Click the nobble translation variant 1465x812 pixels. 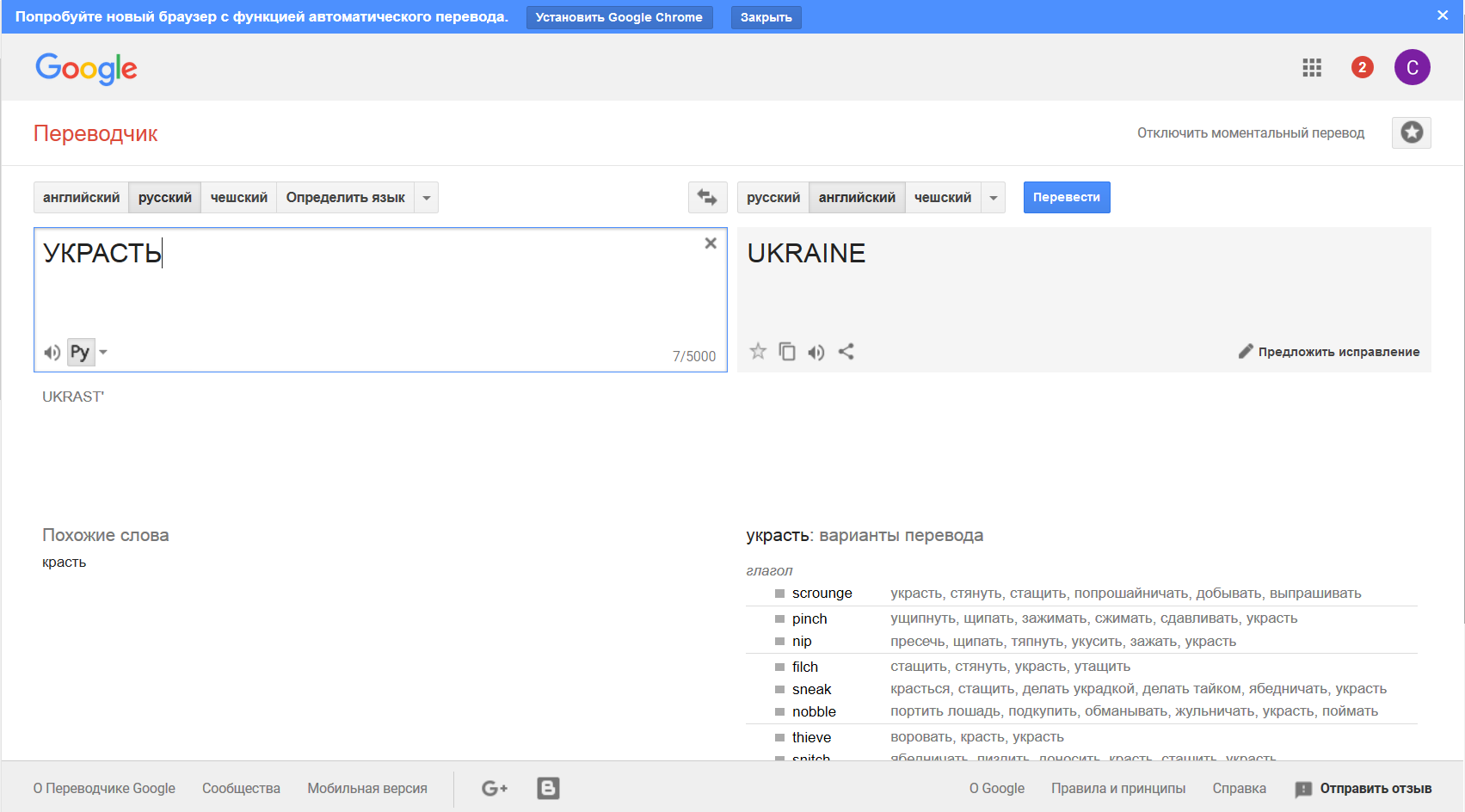point(814,711)
